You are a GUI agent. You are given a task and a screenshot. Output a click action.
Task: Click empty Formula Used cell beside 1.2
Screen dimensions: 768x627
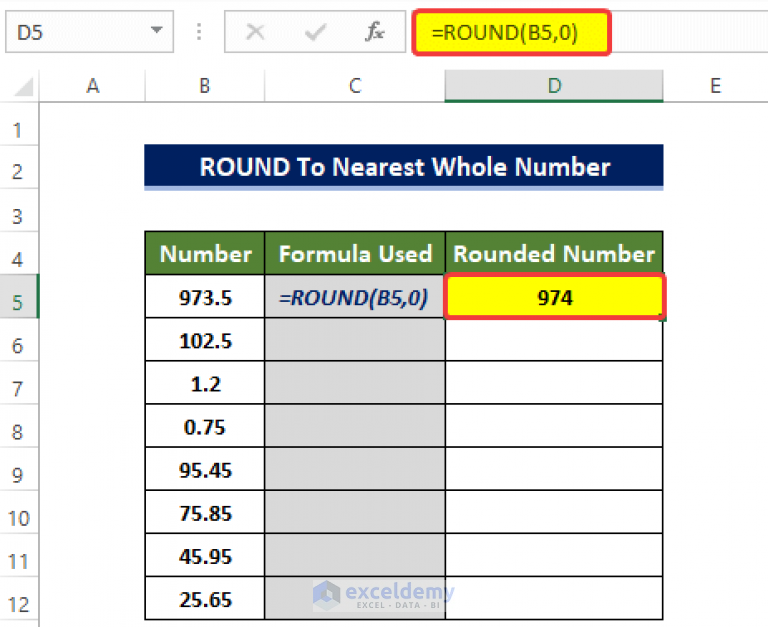click(x=355, y=383)
